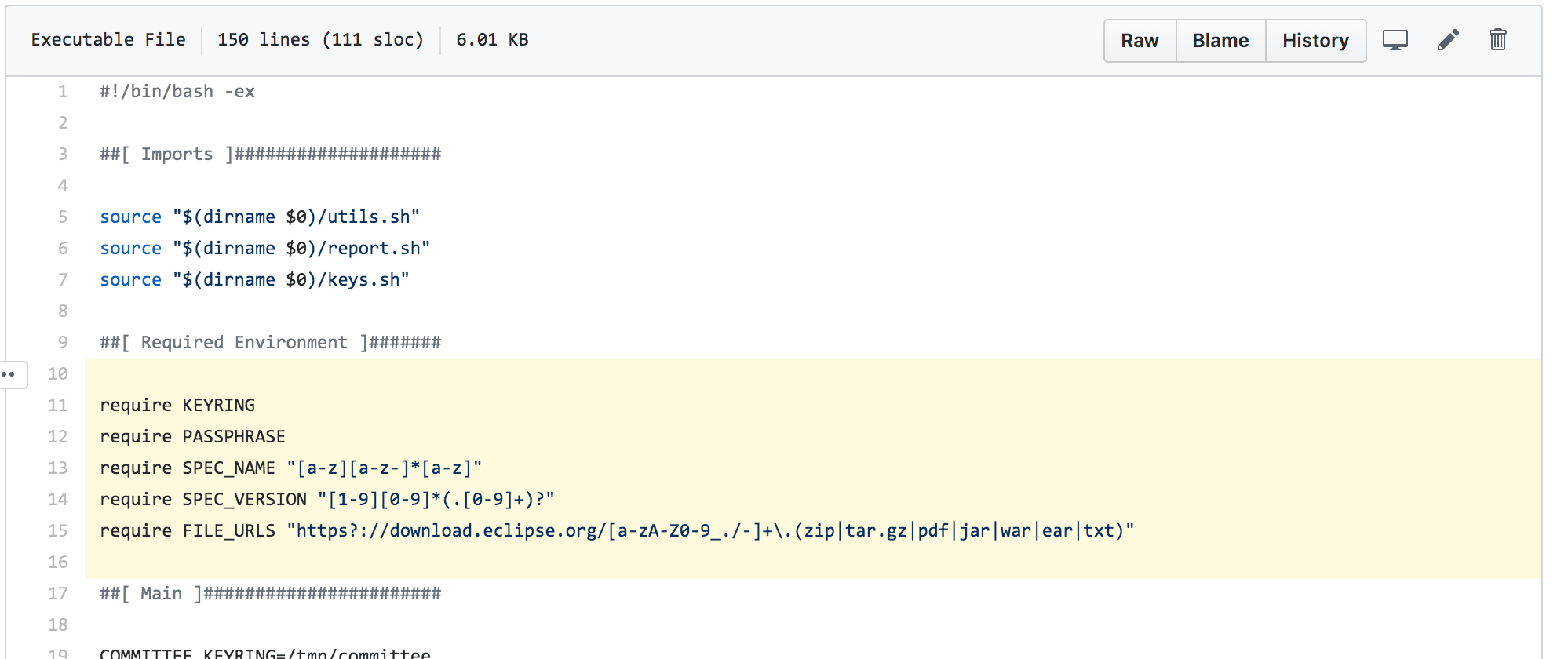Jump to line number 11
The width and height of the screenshot is (1568, 659).
click(x=58, y=406)
